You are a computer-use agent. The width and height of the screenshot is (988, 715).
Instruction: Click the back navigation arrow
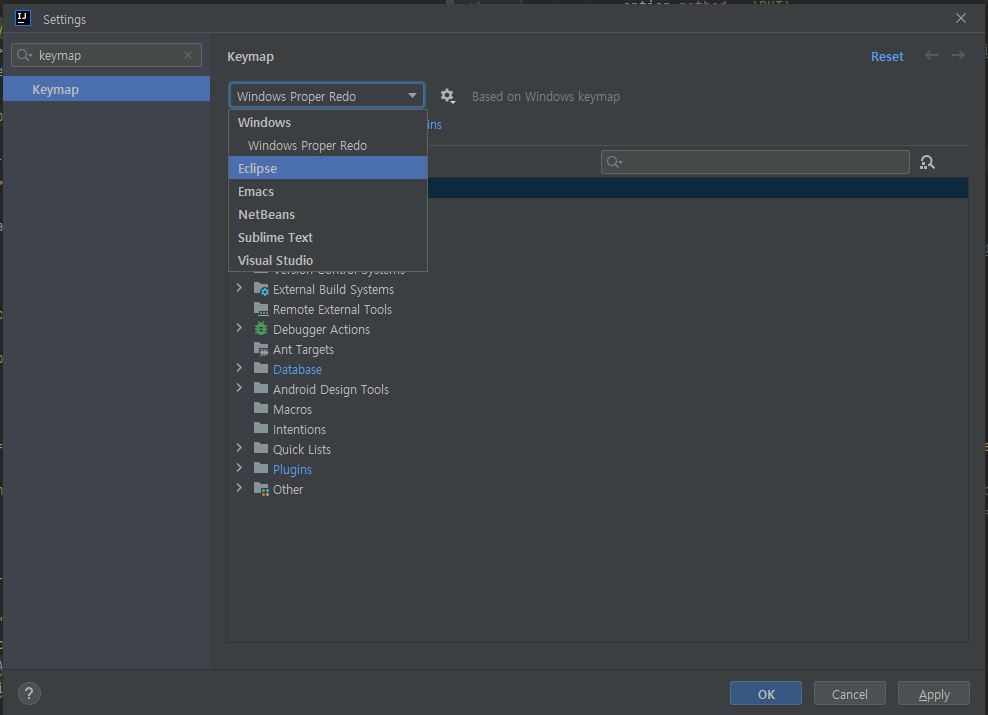(x=931, y=55)
